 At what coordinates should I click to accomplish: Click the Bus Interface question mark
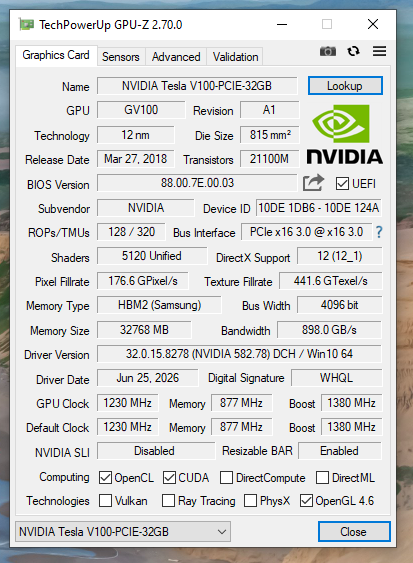[379, 232]
